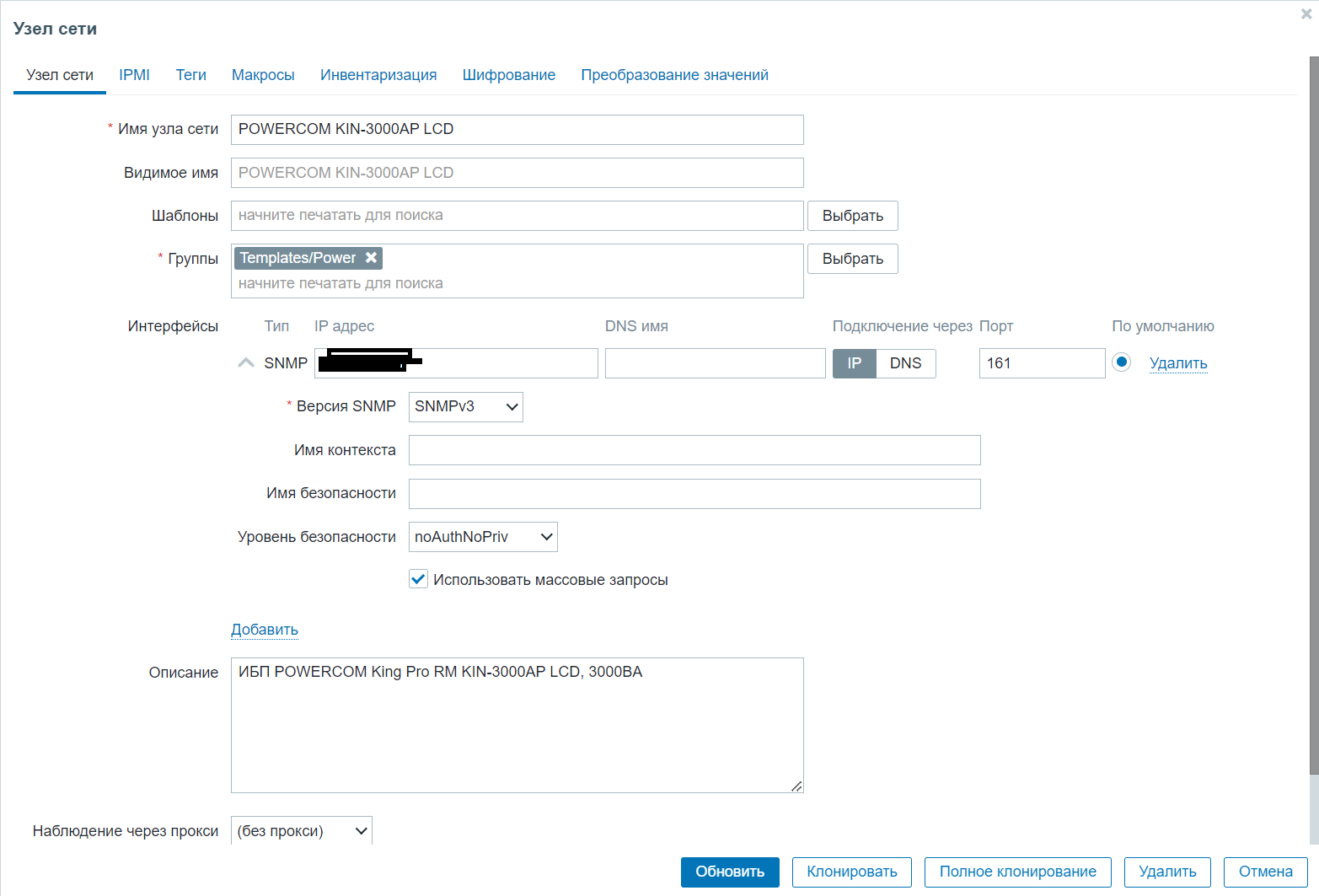Image resolution: width=1319 pixels, height=896 pixels.
Task: Go to the Шифрование tab
Action: click(x=509, y=75)
